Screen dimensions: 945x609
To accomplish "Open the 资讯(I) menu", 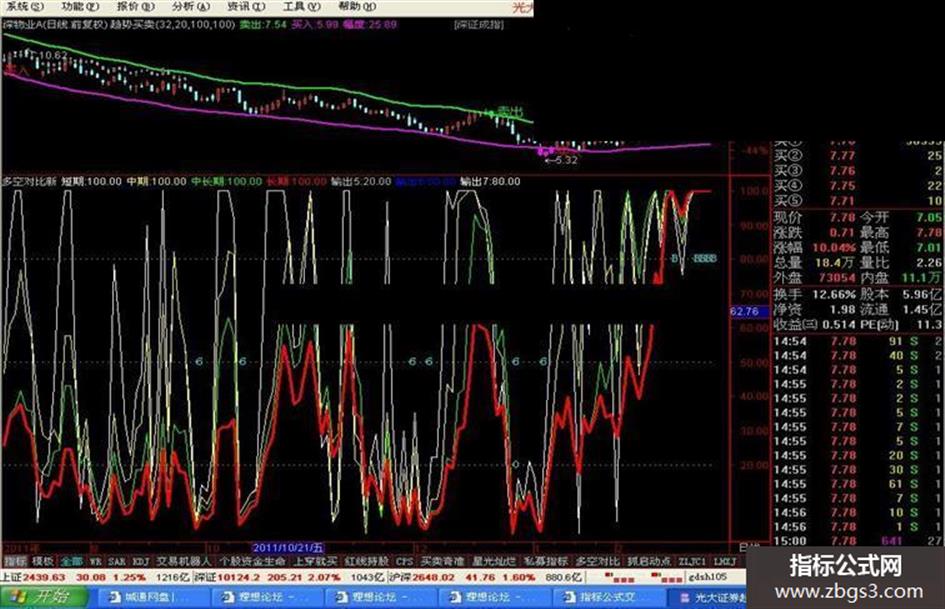I will (x=246, y=7).
